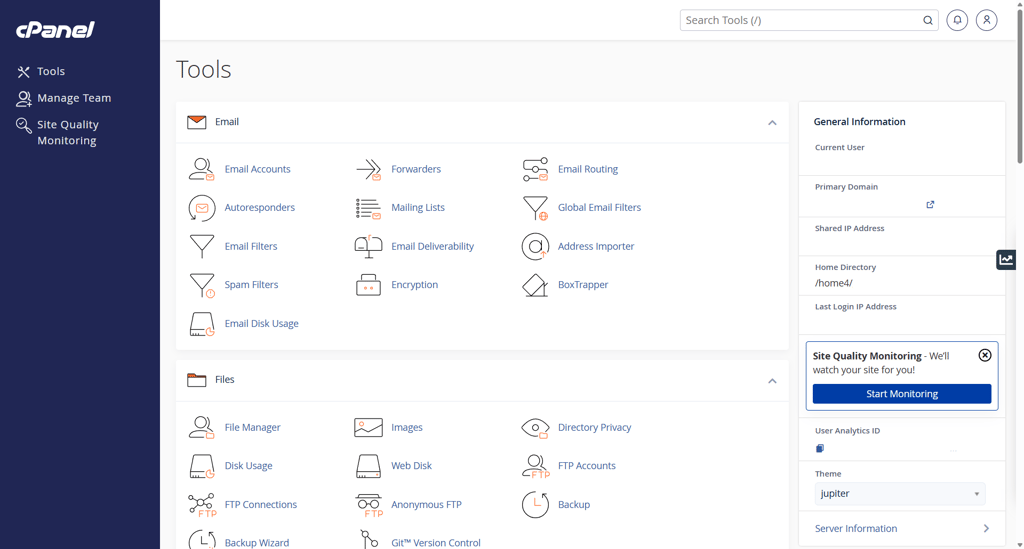
Task: Open the Theme dropdown showing jupiter
Action: pyautogui.click(x=899, y=494)
